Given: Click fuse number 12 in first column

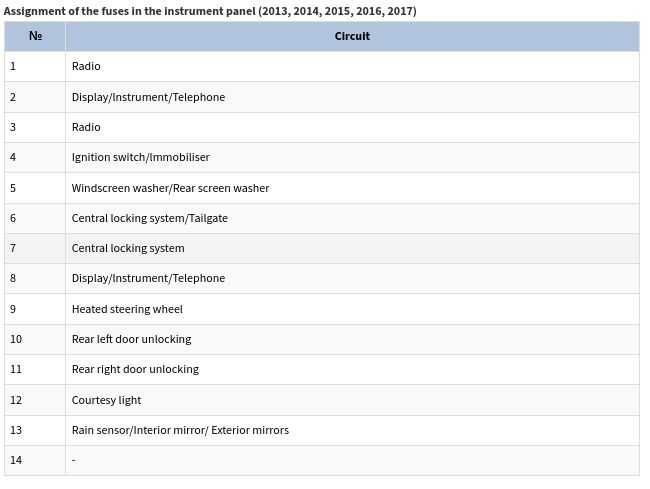Looking at the screenshot, I should tap(16, 400).
